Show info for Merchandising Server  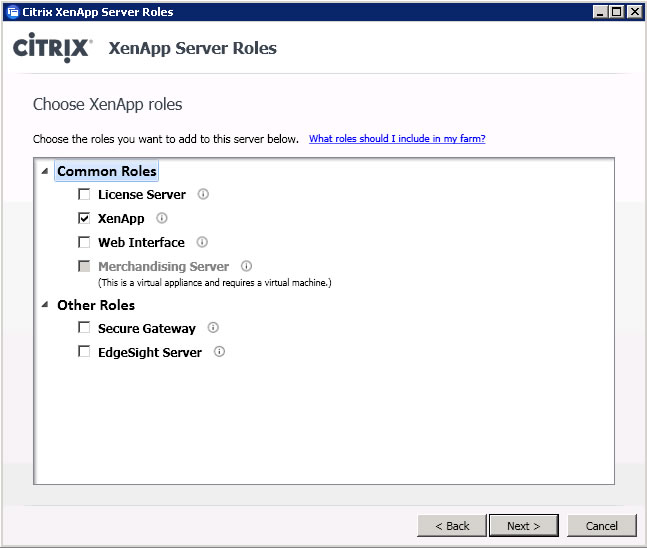[x=246, y=266]
